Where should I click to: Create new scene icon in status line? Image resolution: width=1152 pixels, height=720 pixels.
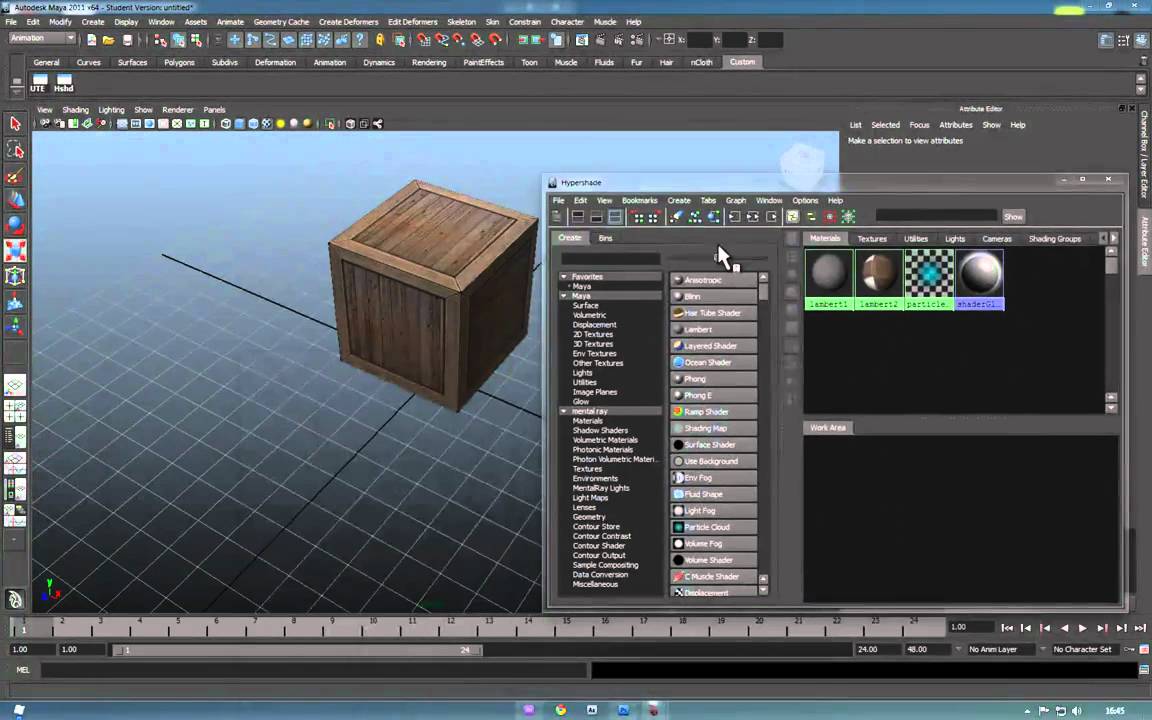92,40
